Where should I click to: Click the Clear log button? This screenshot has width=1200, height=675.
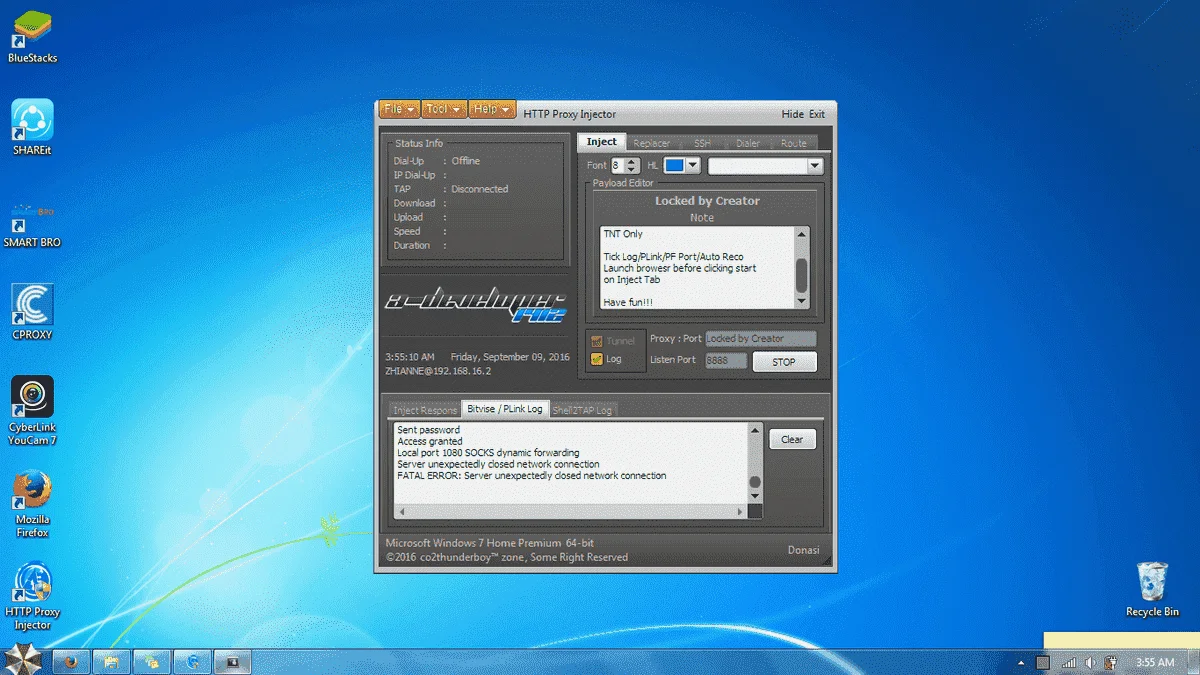coord(792,439)
